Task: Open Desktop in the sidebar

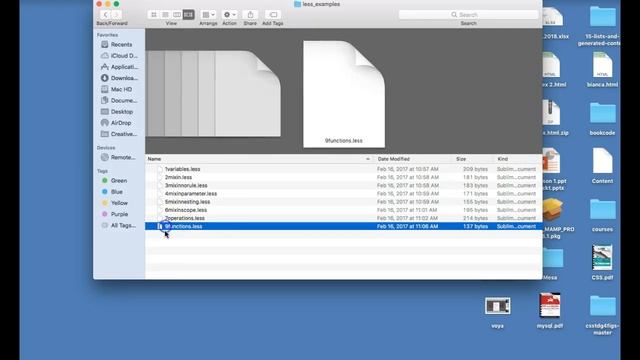Action: (117, 111)
